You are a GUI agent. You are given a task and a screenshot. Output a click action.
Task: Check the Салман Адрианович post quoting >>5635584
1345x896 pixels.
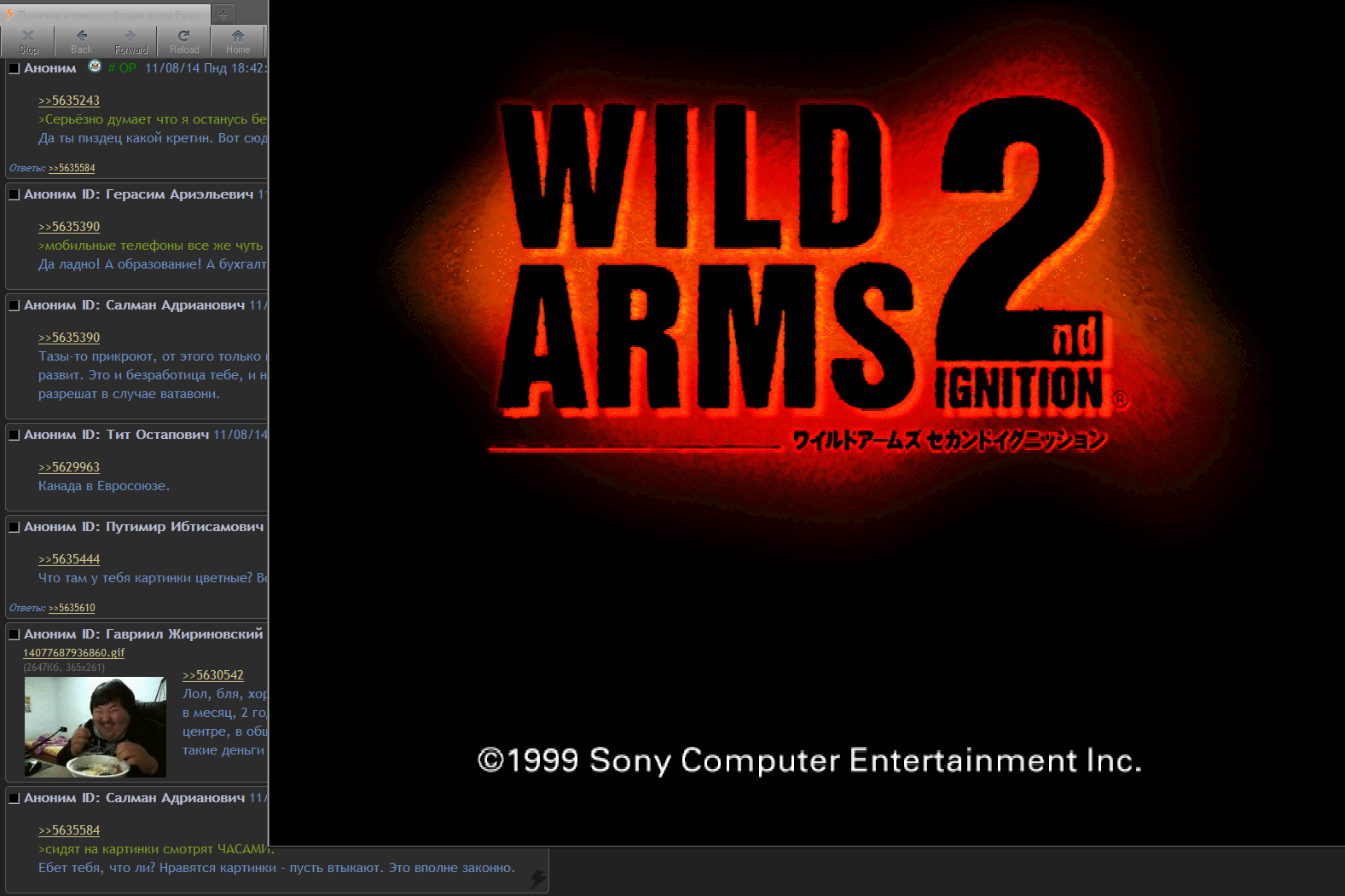14,798
